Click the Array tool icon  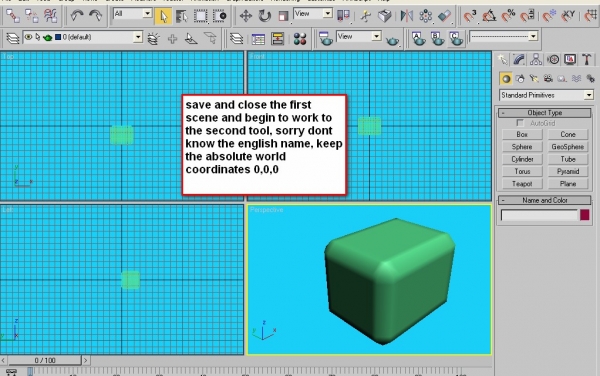click(425, 16)
